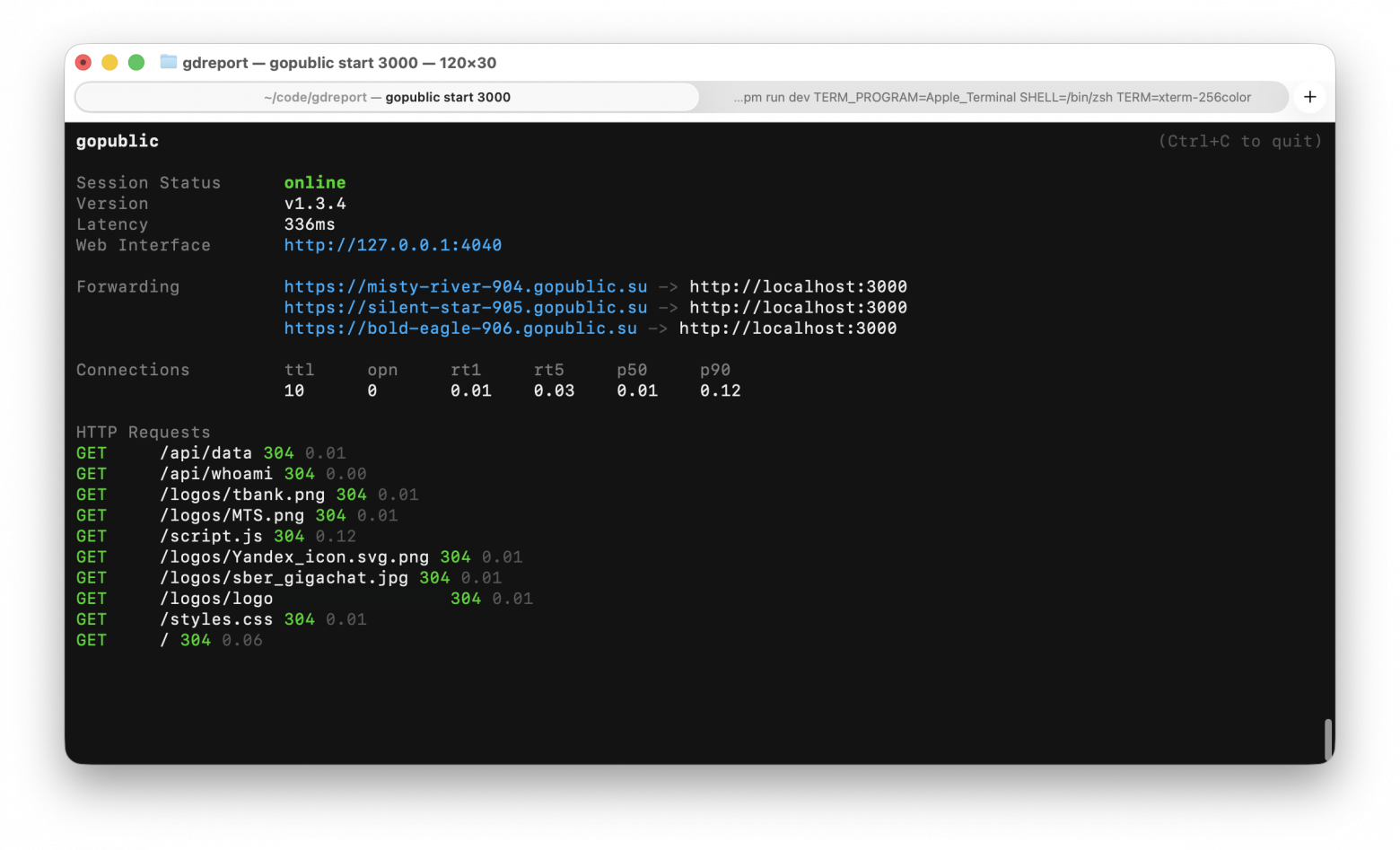Select the latency value 336ms
This screenshot has width=1400, height=850.
coord(310,224)
